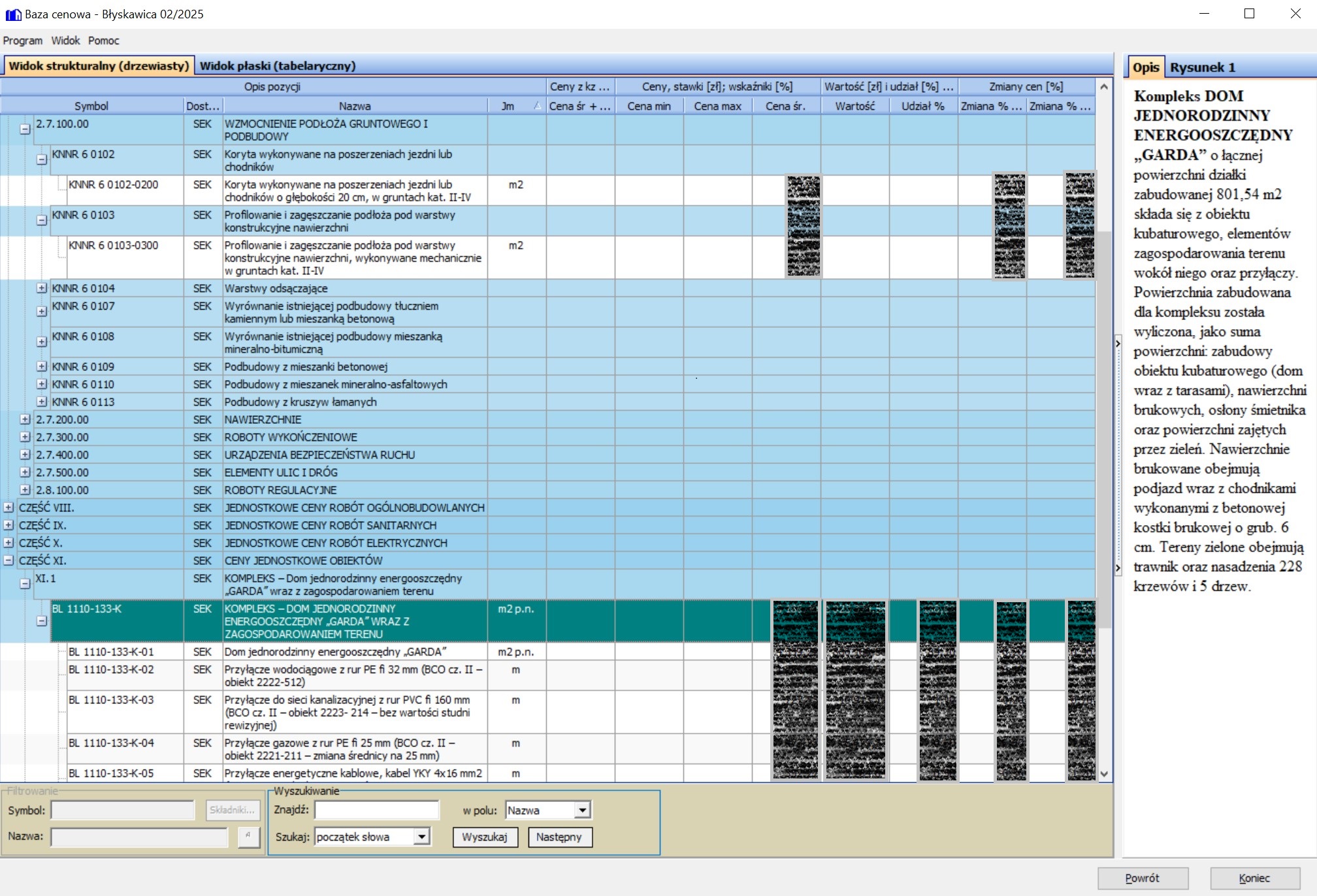Viewport: 1317px width, 896px height.
Task: Open the Opis tab
Action: pos(1146,67)
